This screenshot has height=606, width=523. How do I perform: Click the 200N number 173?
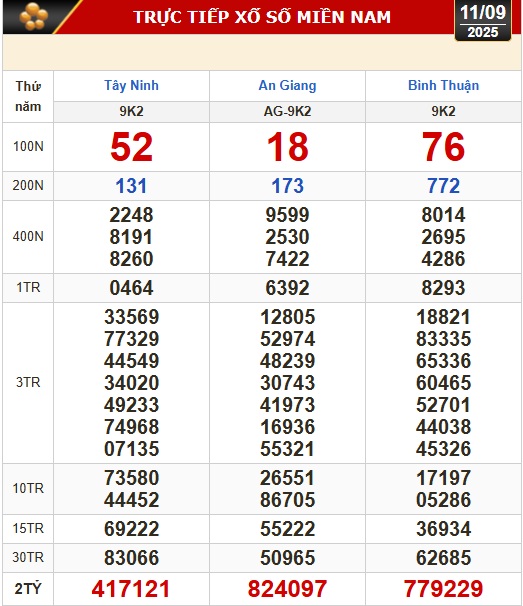click(287, 186)
